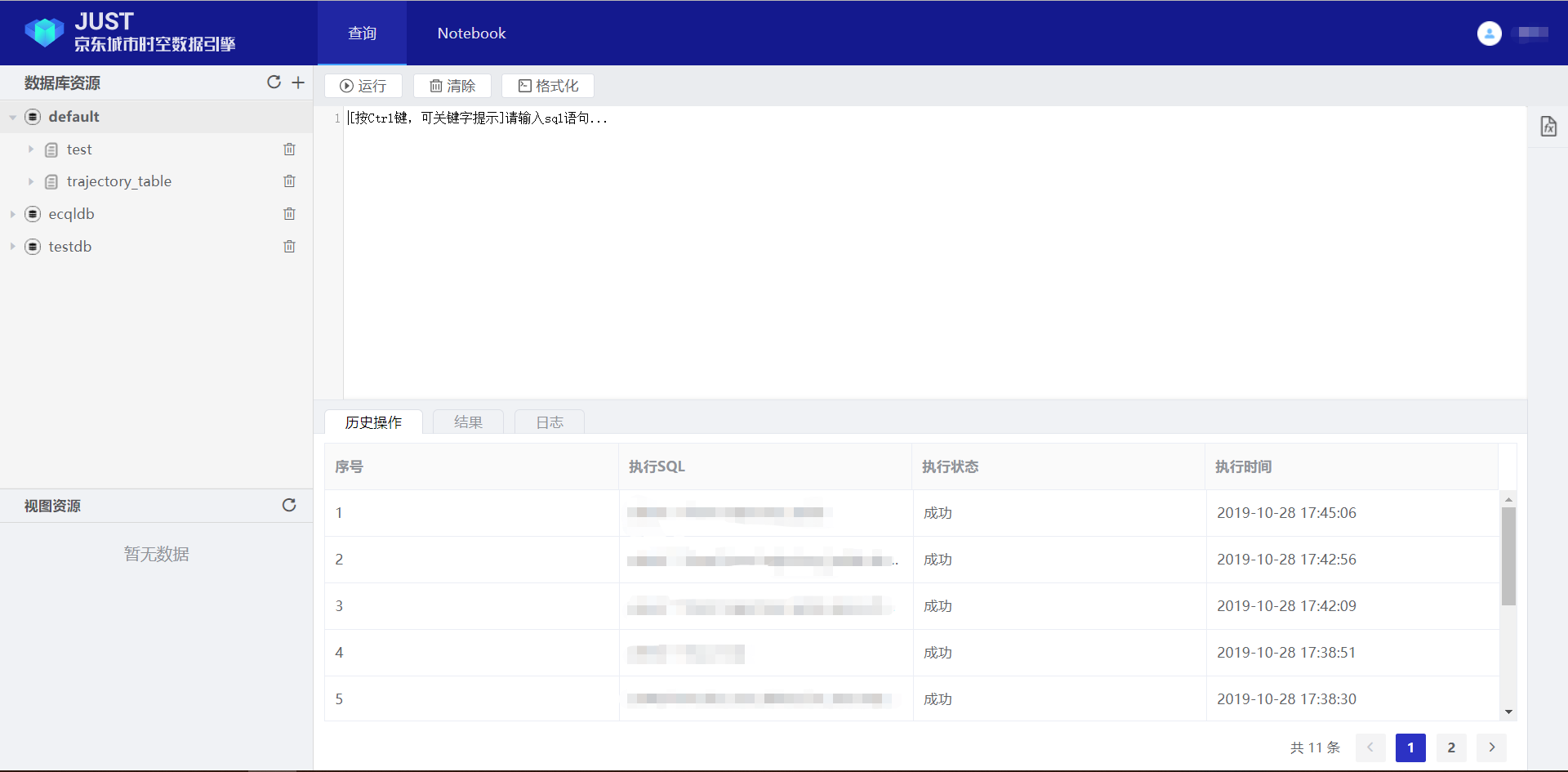
Task: Expand the testdb database node
Action: click(x=13, y=247)
